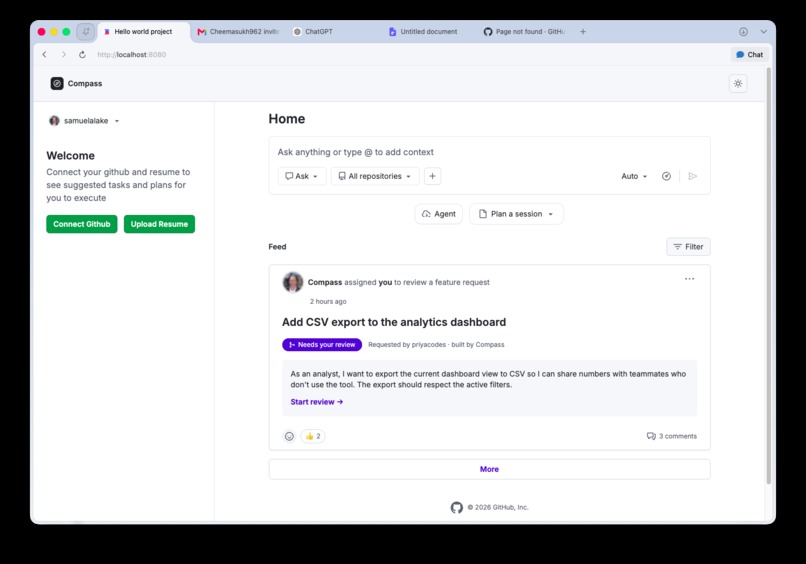Screen dimensions: 806x564
Task: Click samuelalake profile avatar
Action: pos(54,121)
